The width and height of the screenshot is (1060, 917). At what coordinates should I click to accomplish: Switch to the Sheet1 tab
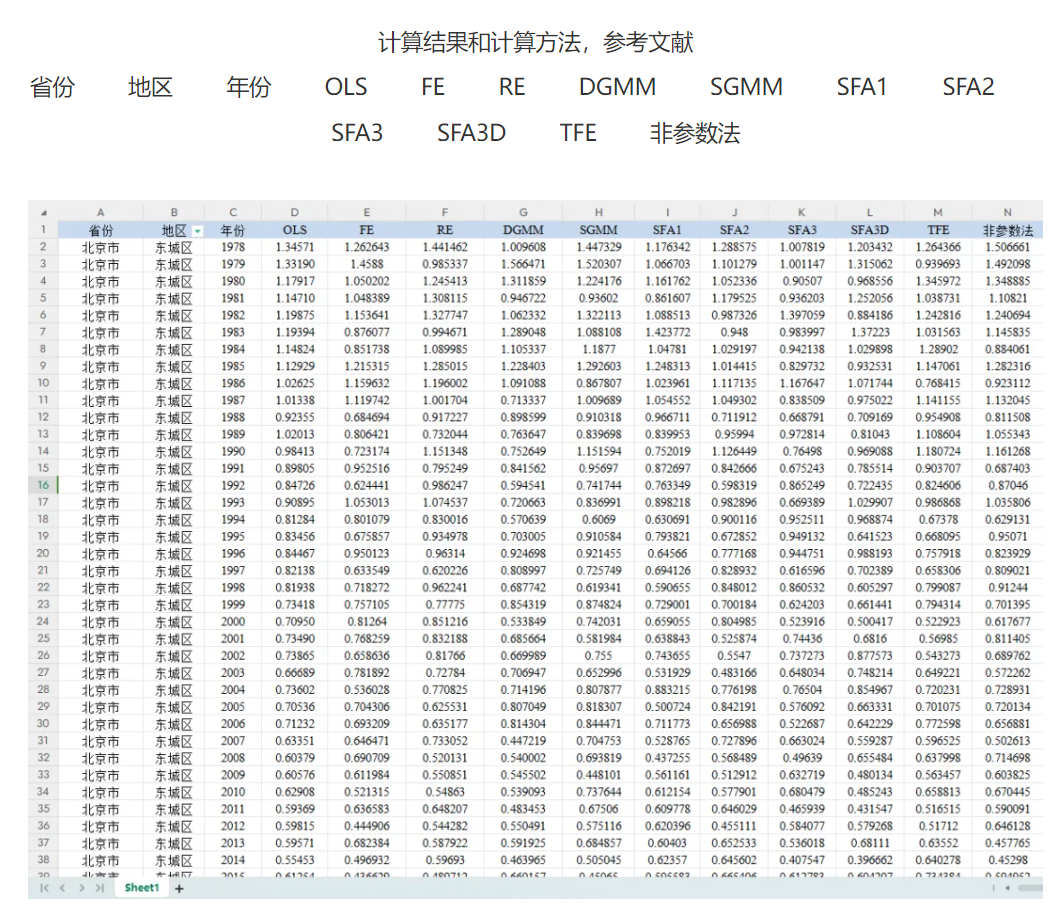pos(141,888)
